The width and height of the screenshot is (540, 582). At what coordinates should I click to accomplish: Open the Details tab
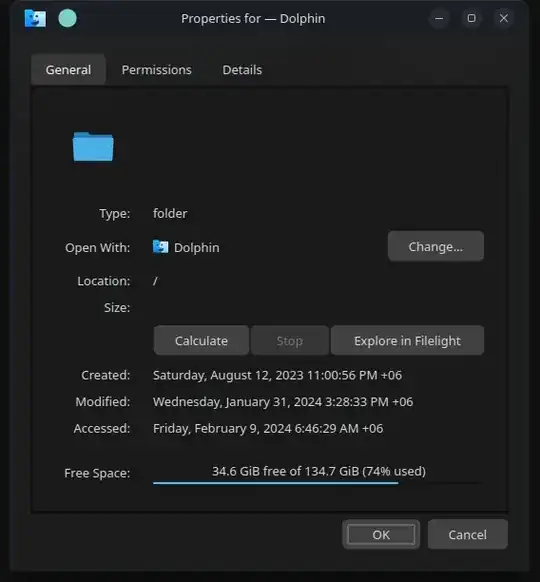point(242,70)
